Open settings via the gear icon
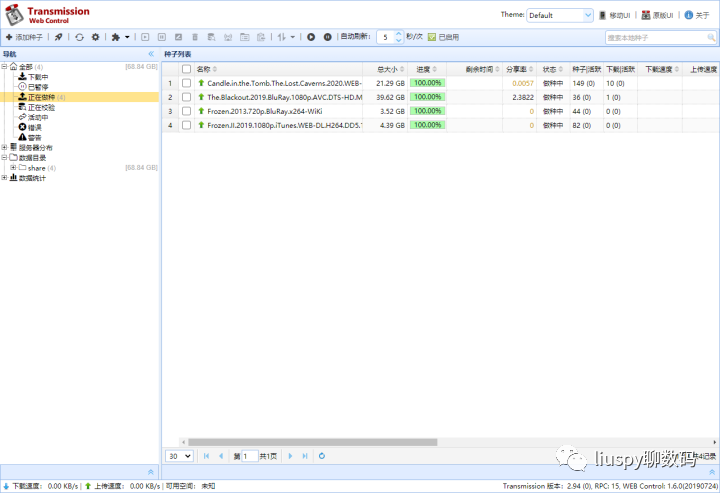Image resolution: width=720 pixels, height=493 pixels. pos(95,37)
